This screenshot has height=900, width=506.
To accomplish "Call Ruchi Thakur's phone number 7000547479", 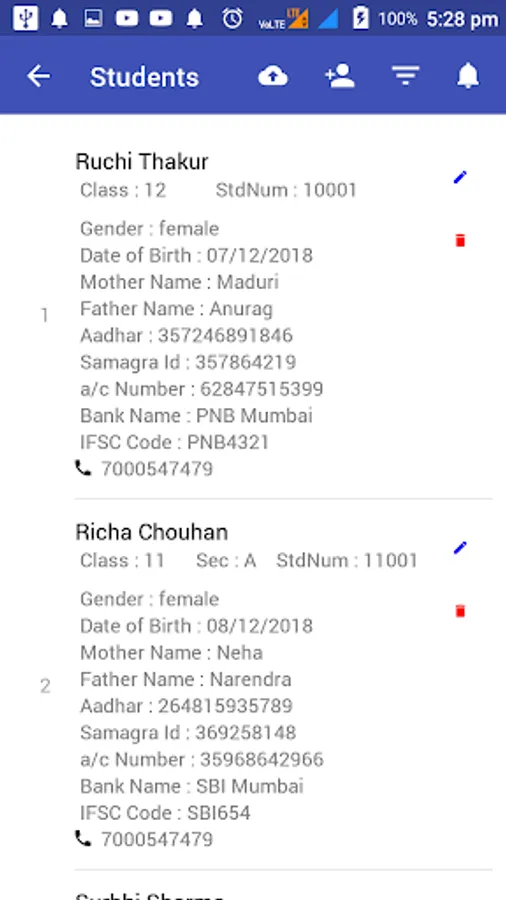I will 157,469.
